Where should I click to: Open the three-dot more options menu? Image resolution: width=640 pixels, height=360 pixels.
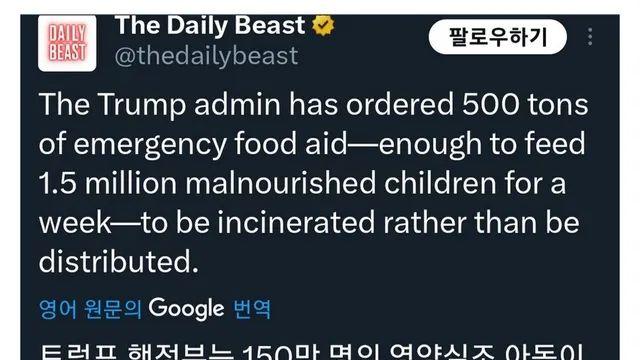click(x=590, y=37)
